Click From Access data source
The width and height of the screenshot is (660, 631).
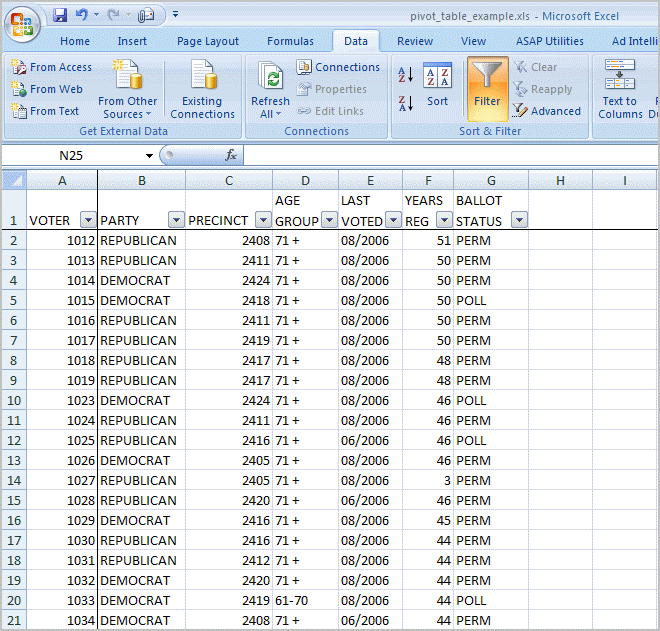pyautogui.click(x=52, y=67)
